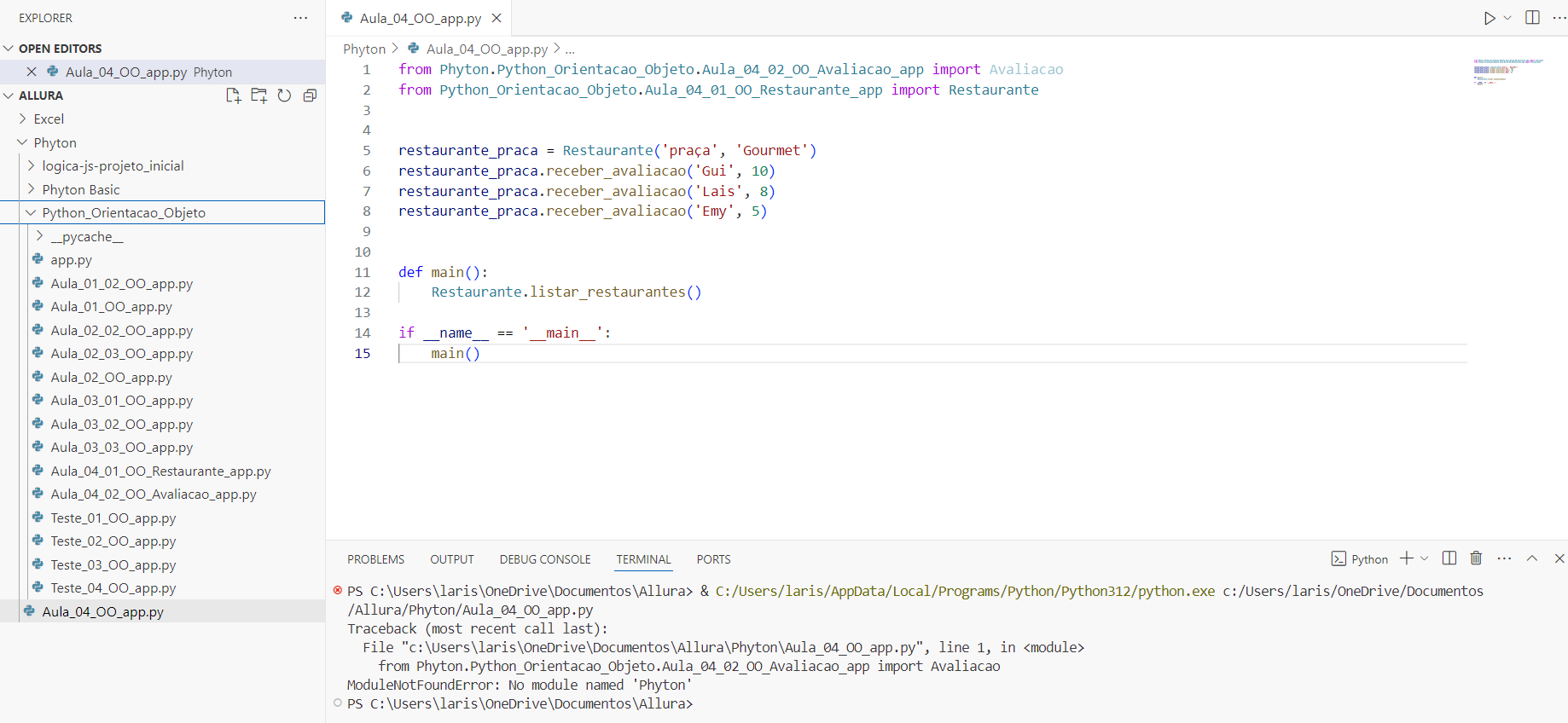
Task: Close Aula_04_OO_app.py in Open Editors
Action: point(32,72)
